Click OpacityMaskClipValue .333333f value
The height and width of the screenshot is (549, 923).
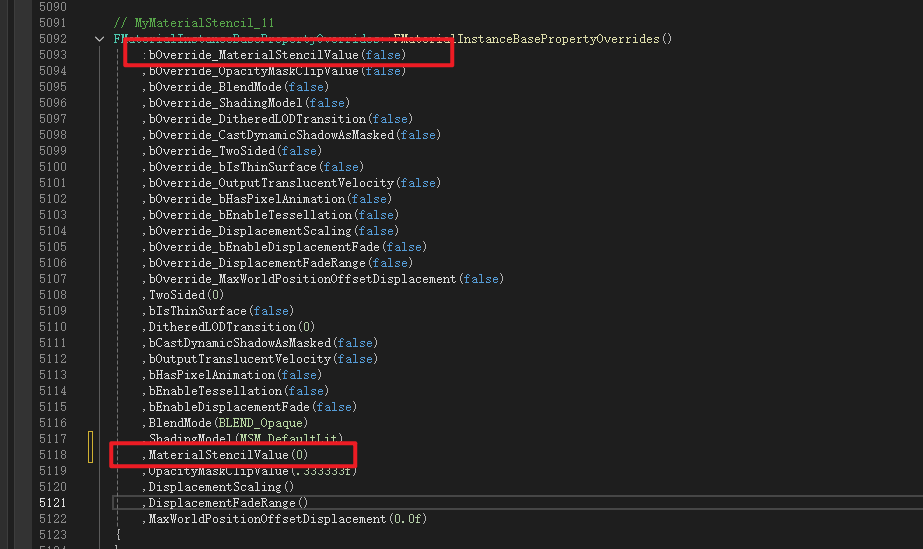pyautogui.click(x=318, y=471)
